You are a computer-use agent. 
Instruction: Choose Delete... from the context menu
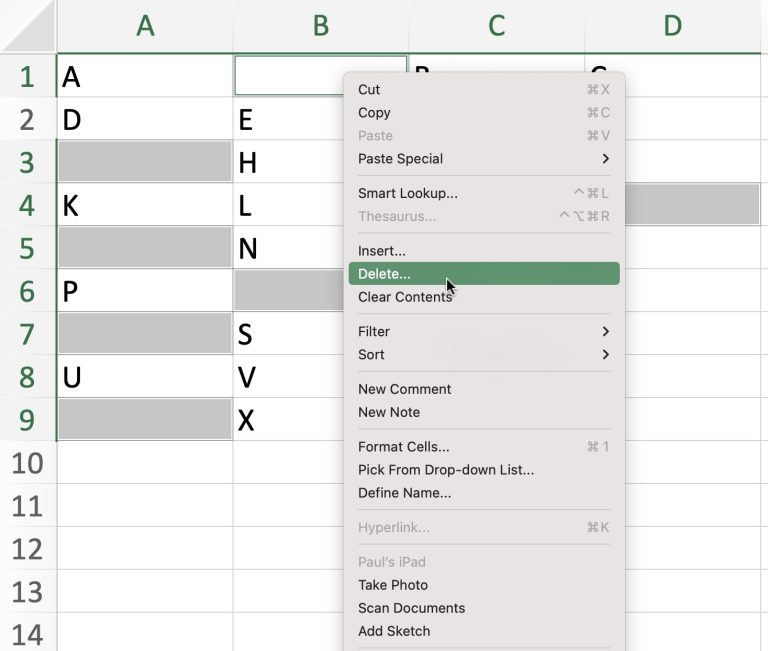(x=384, y=274)
